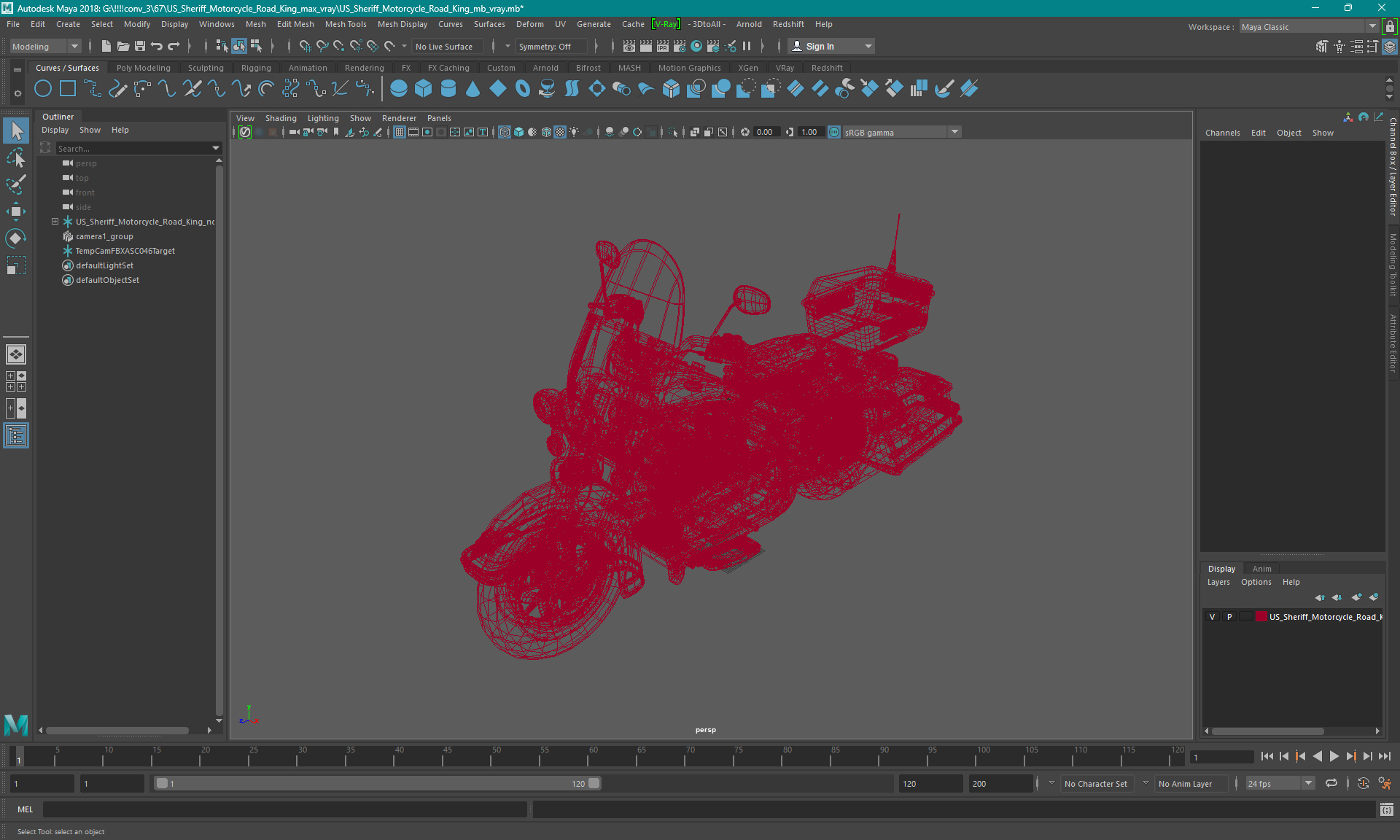The image size is (1400, 840).
Task: Create a NURBS cone from shelf
Action: pos(473,89)
